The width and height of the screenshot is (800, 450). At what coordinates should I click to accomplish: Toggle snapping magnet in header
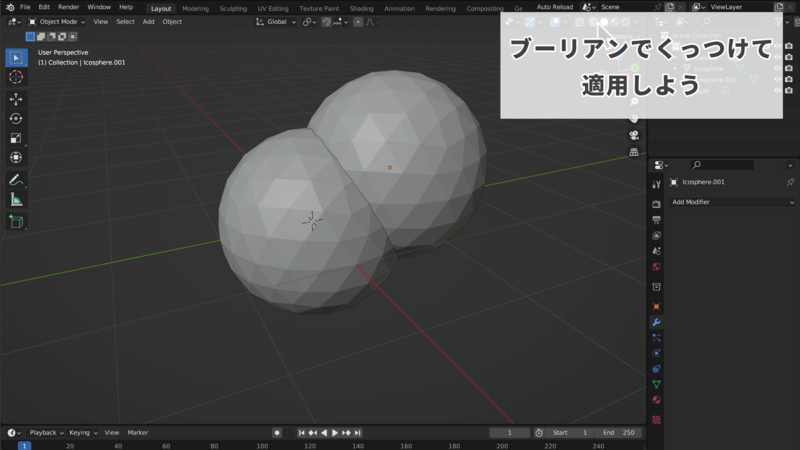tap(327, 22)
